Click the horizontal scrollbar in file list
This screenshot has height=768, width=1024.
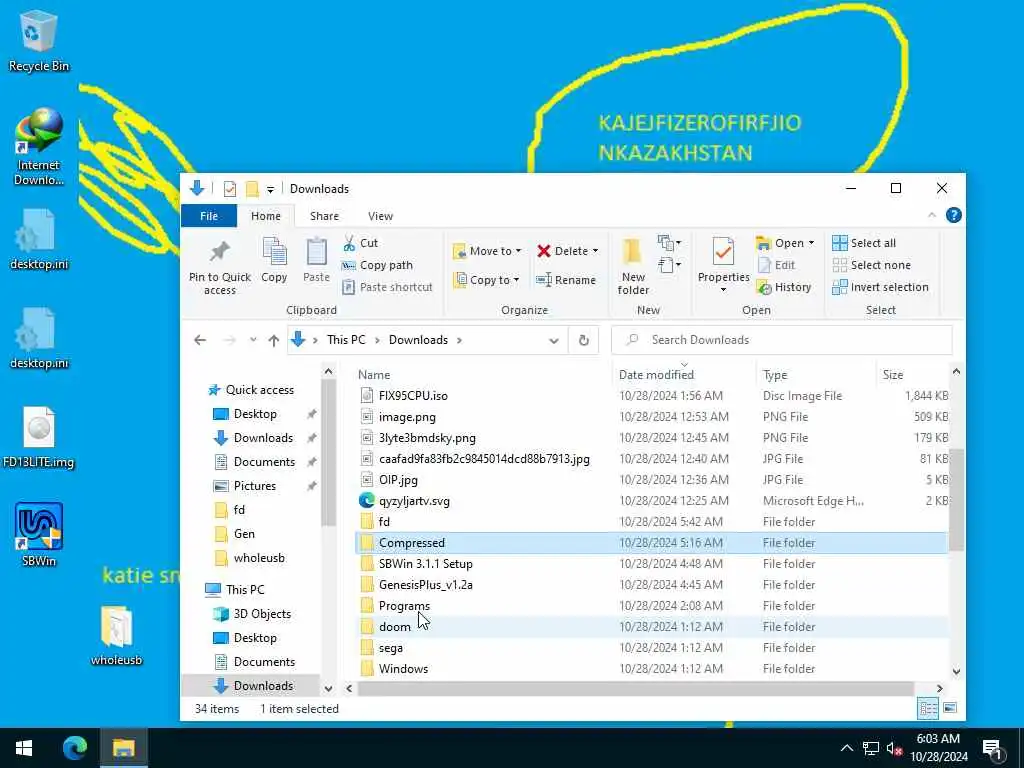pyautogui.click(x=635, y=688)
